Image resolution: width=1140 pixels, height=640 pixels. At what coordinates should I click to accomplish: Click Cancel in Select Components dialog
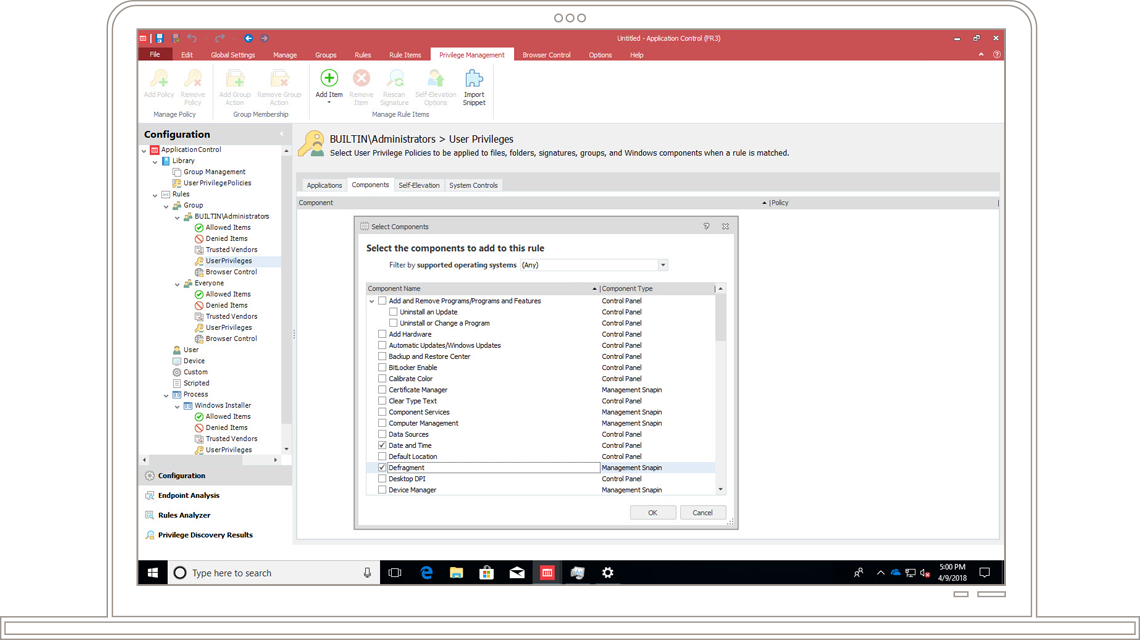click(x=702, y=513)
